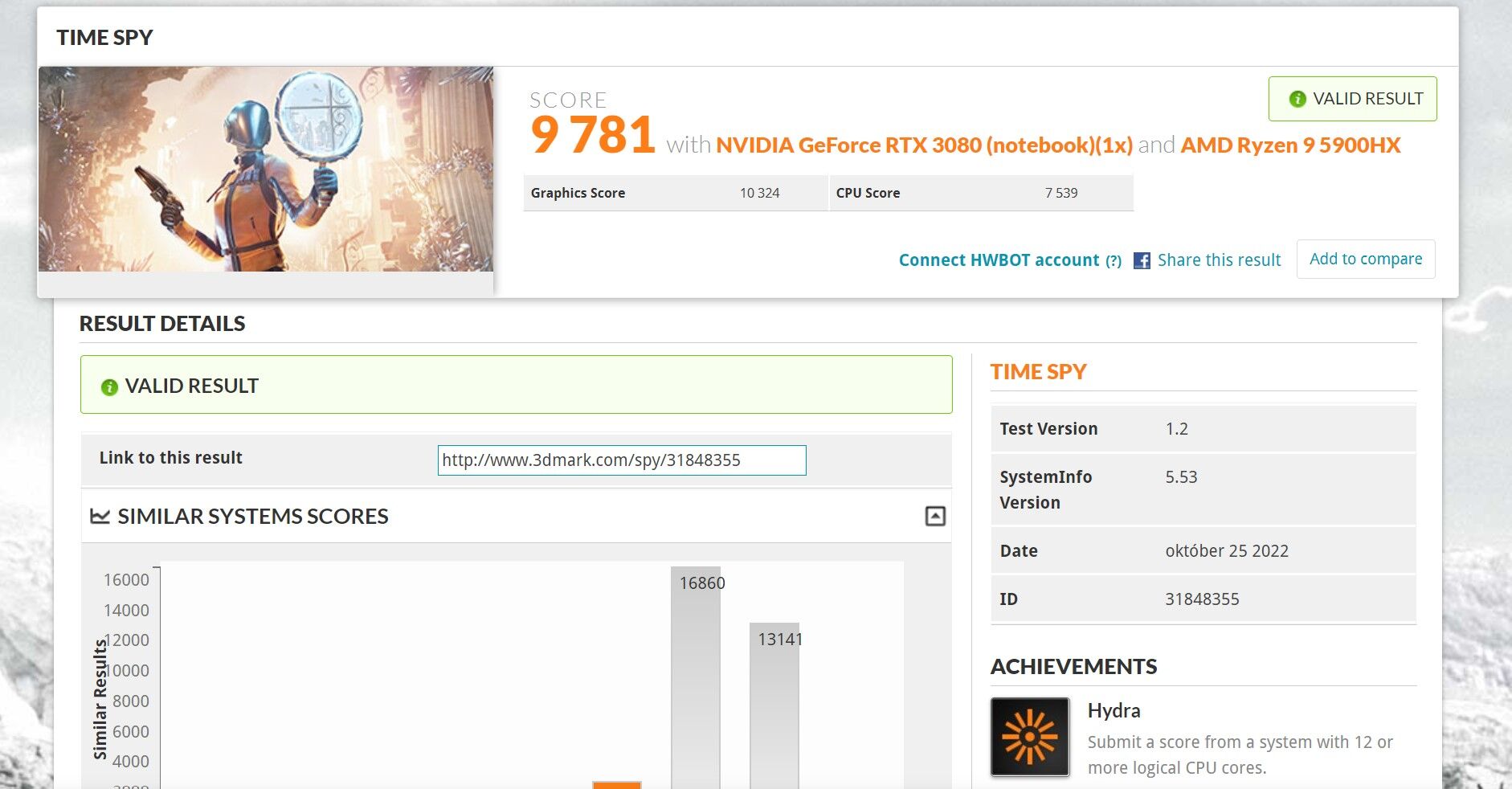Click the Add to compare button
Viewport: 1512px width, 789px height.
coord(1366,259)
